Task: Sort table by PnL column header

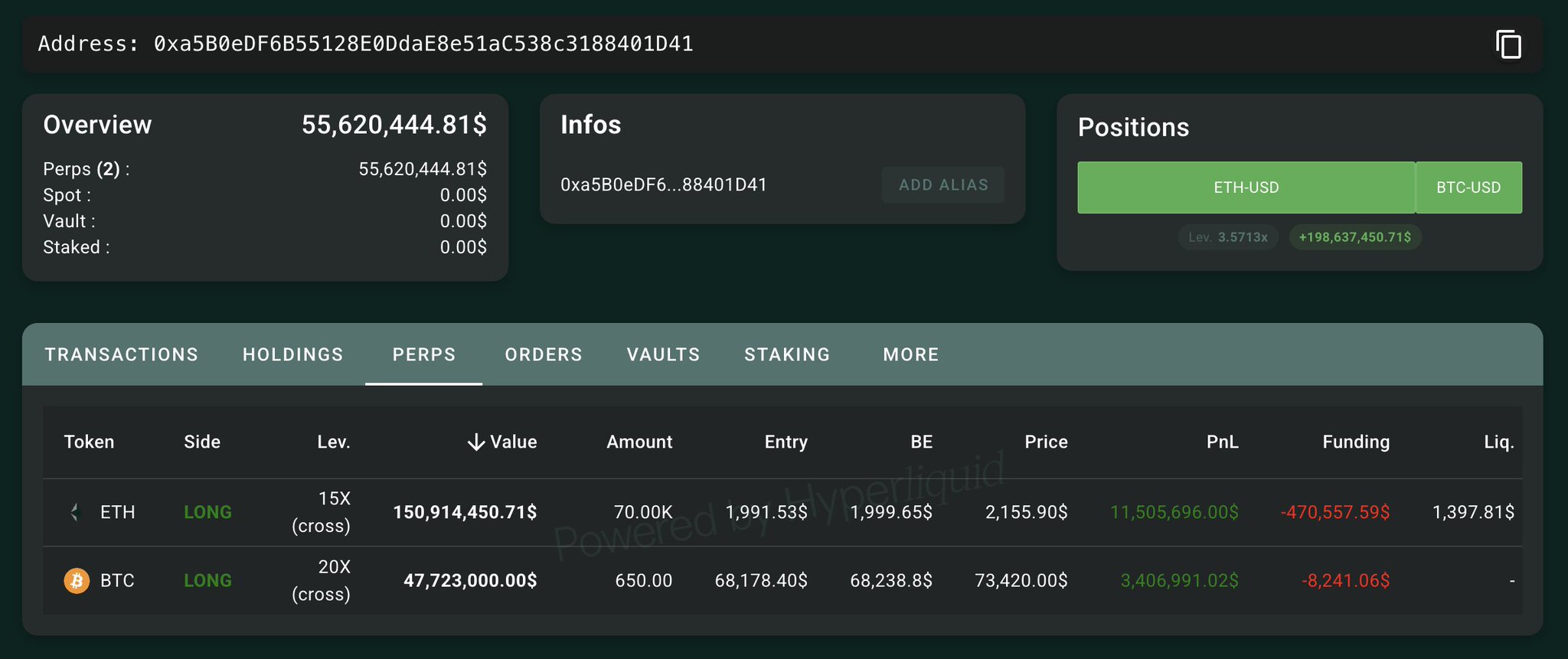Action: coord(1222,442)
